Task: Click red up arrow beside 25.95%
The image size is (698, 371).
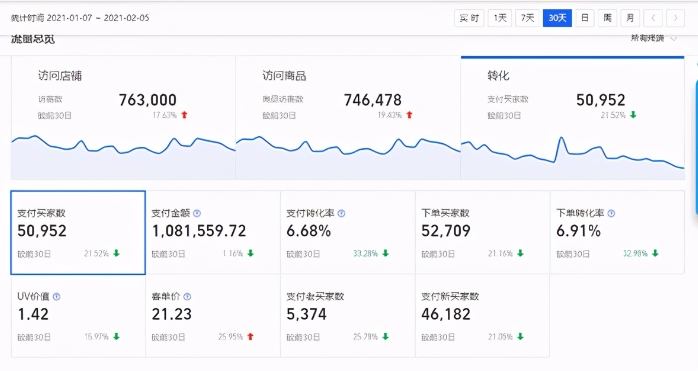Action: pos(251,337)
